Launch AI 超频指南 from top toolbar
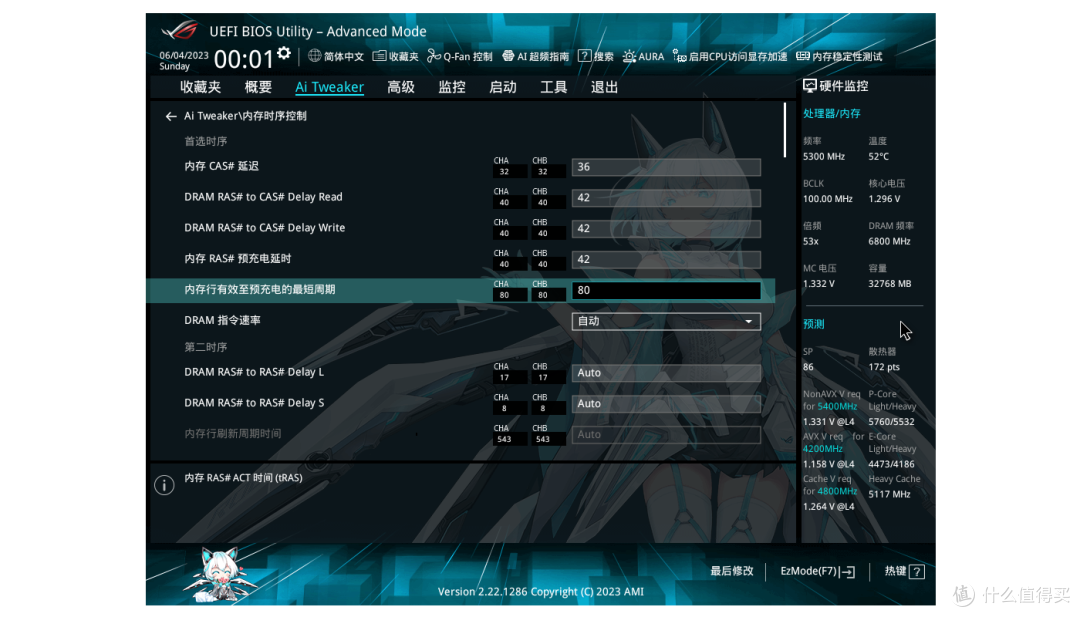This screenshot has width=1080, height=617. pyautogui.click(x=508, y=57)
